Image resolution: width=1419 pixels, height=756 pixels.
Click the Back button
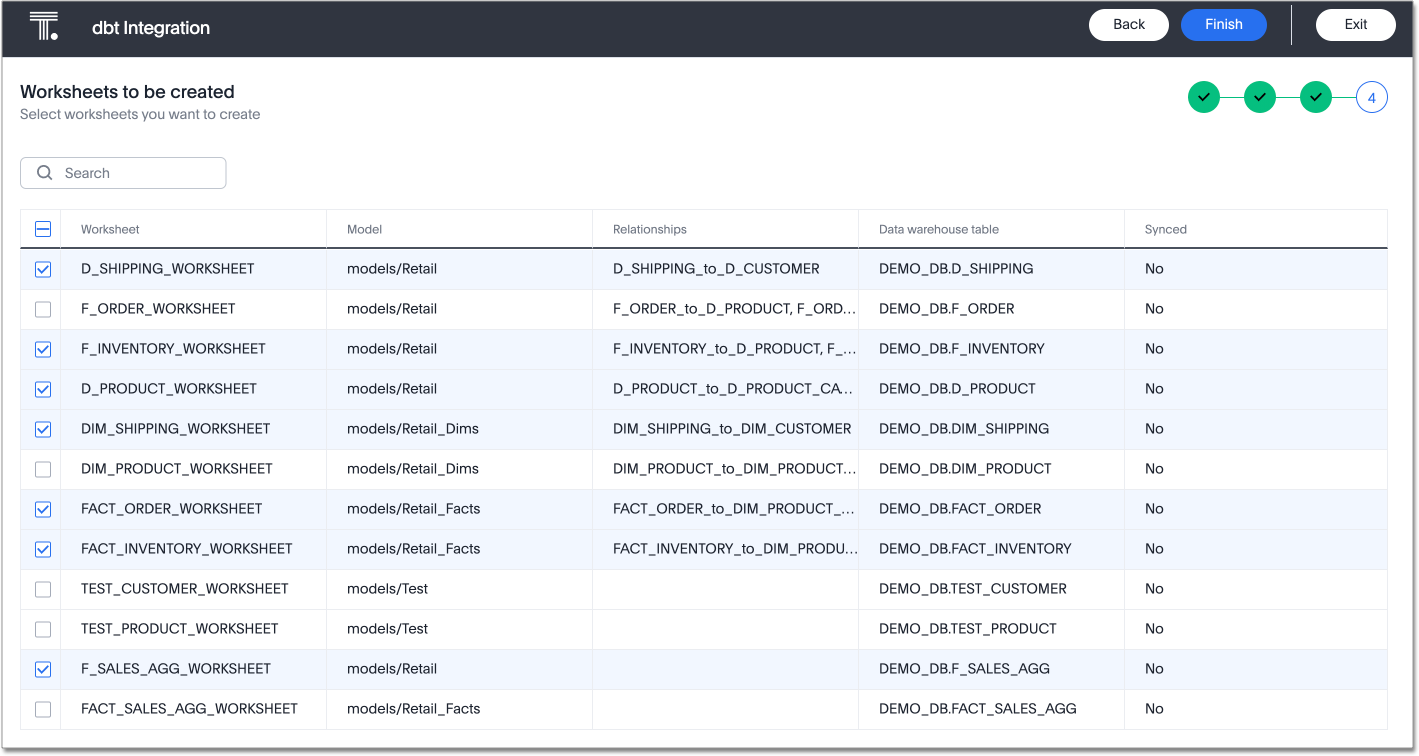(1128, 24)
